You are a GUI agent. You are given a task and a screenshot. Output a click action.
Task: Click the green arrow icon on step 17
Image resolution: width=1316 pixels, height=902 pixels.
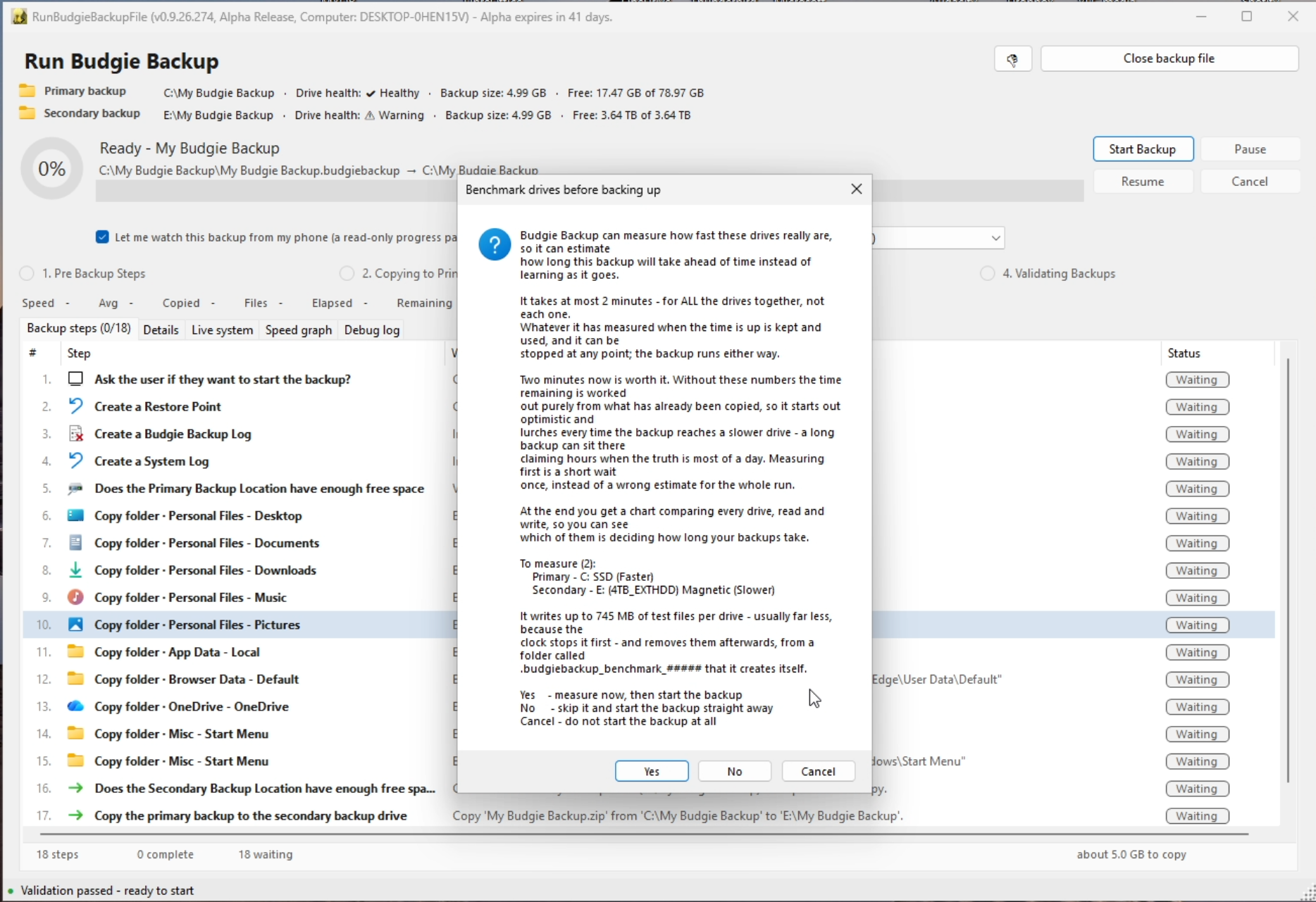tap(75, 815)
